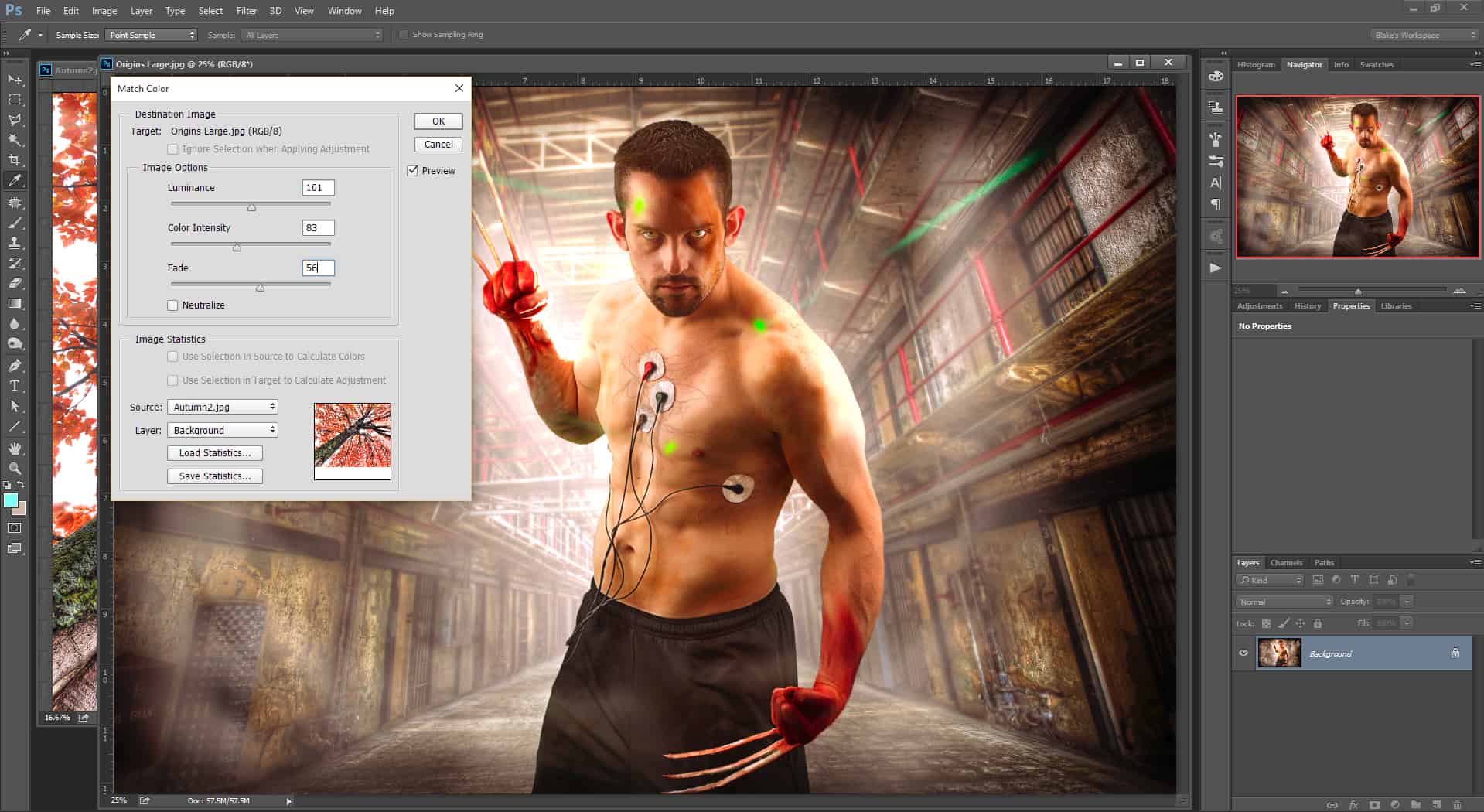The height and width of the screenshot is (812, 1484).
Task: Select the Zoom tool
Action: pos(15,469)
